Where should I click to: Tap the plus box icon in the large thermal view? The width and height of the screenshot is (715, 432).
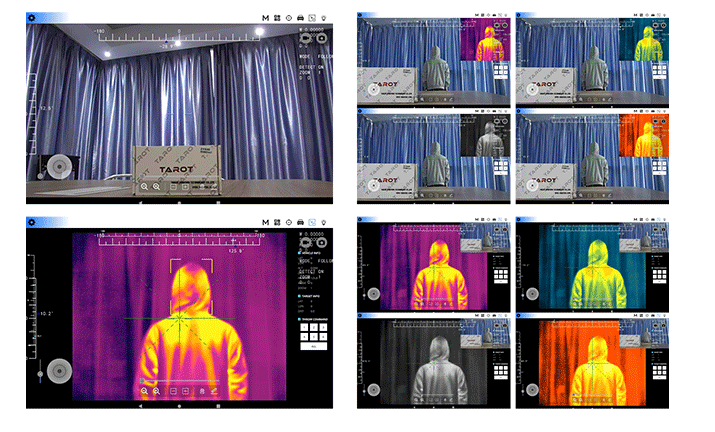(x=185, y=391)
